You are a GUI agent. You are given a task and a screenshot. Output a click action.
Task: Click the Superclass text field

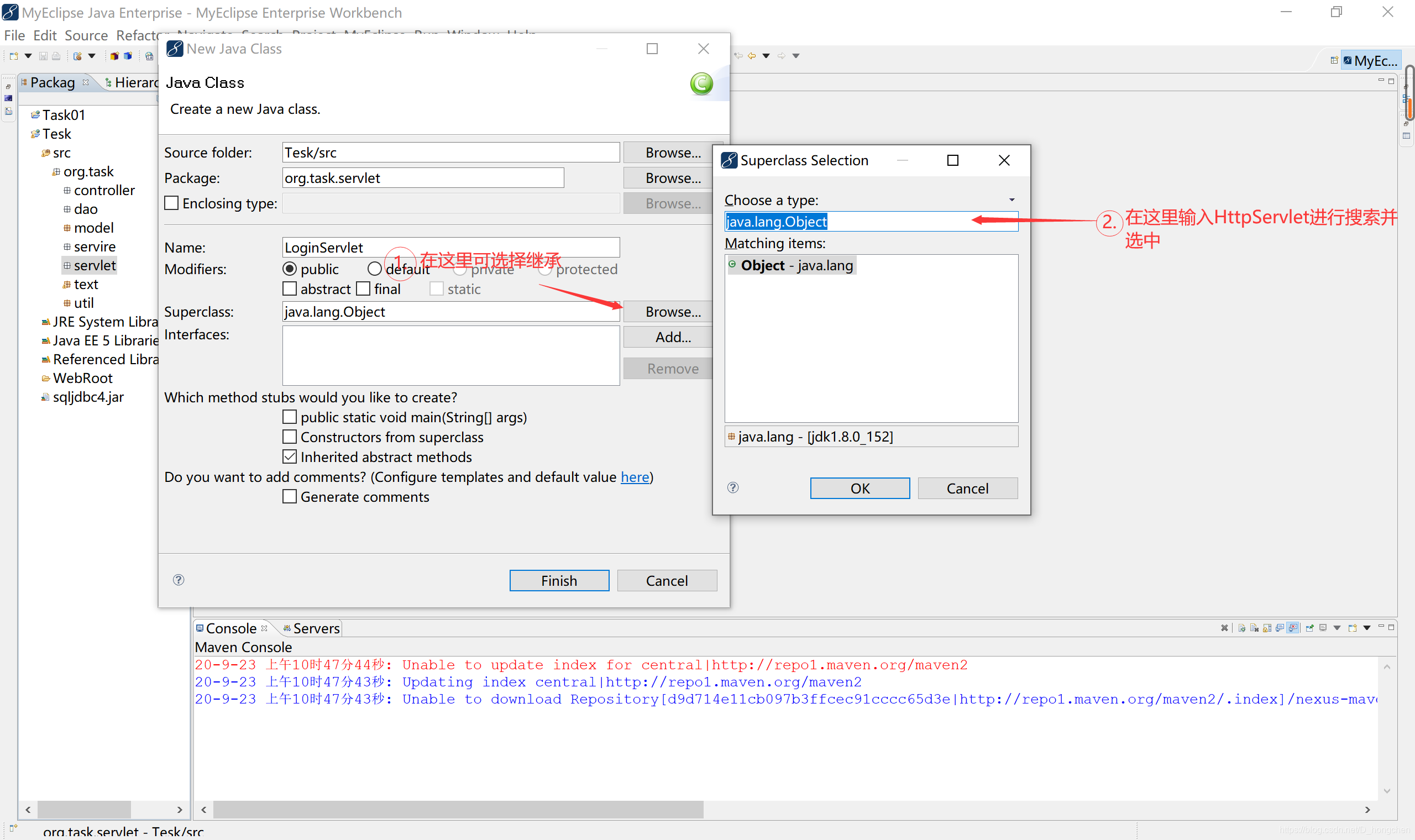(451, 312)
